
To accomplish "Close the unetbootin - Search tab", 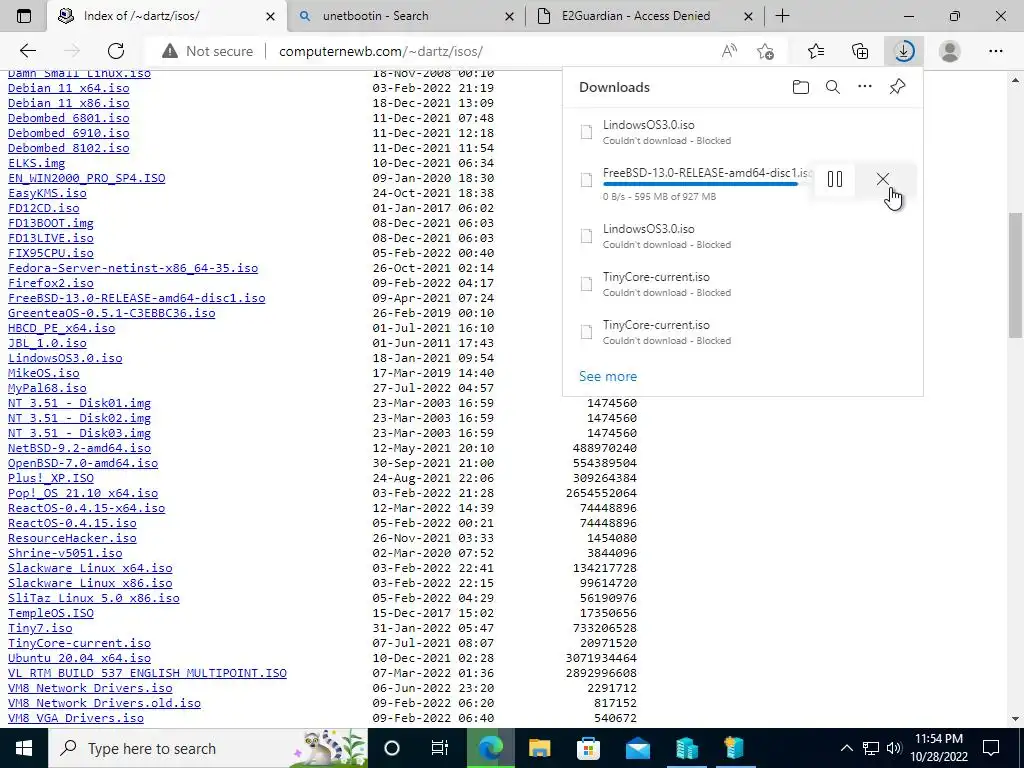I will 510,16.
